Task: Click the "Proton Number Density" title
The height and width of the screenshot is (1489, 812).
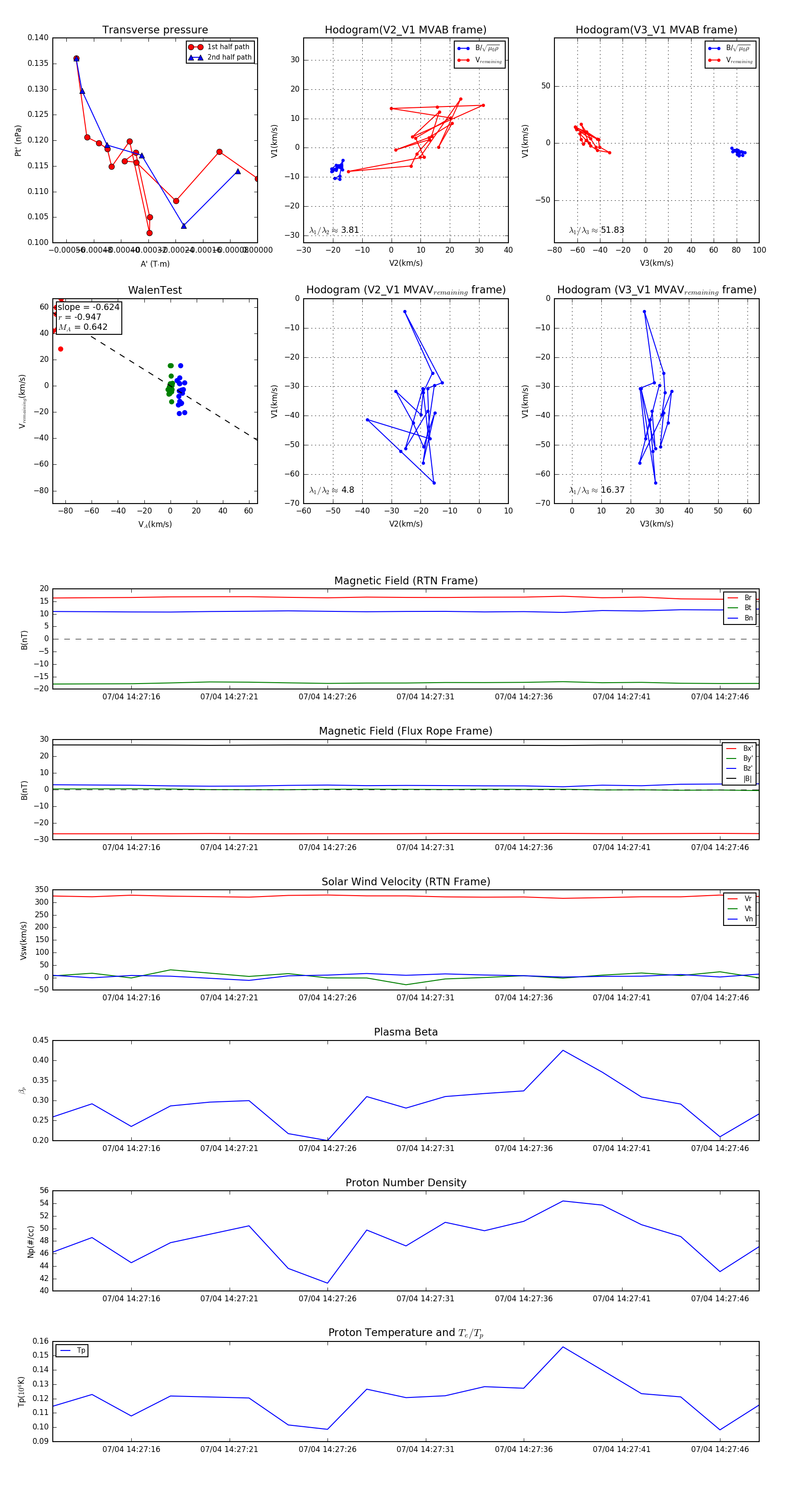Action: pos(406,1183)
